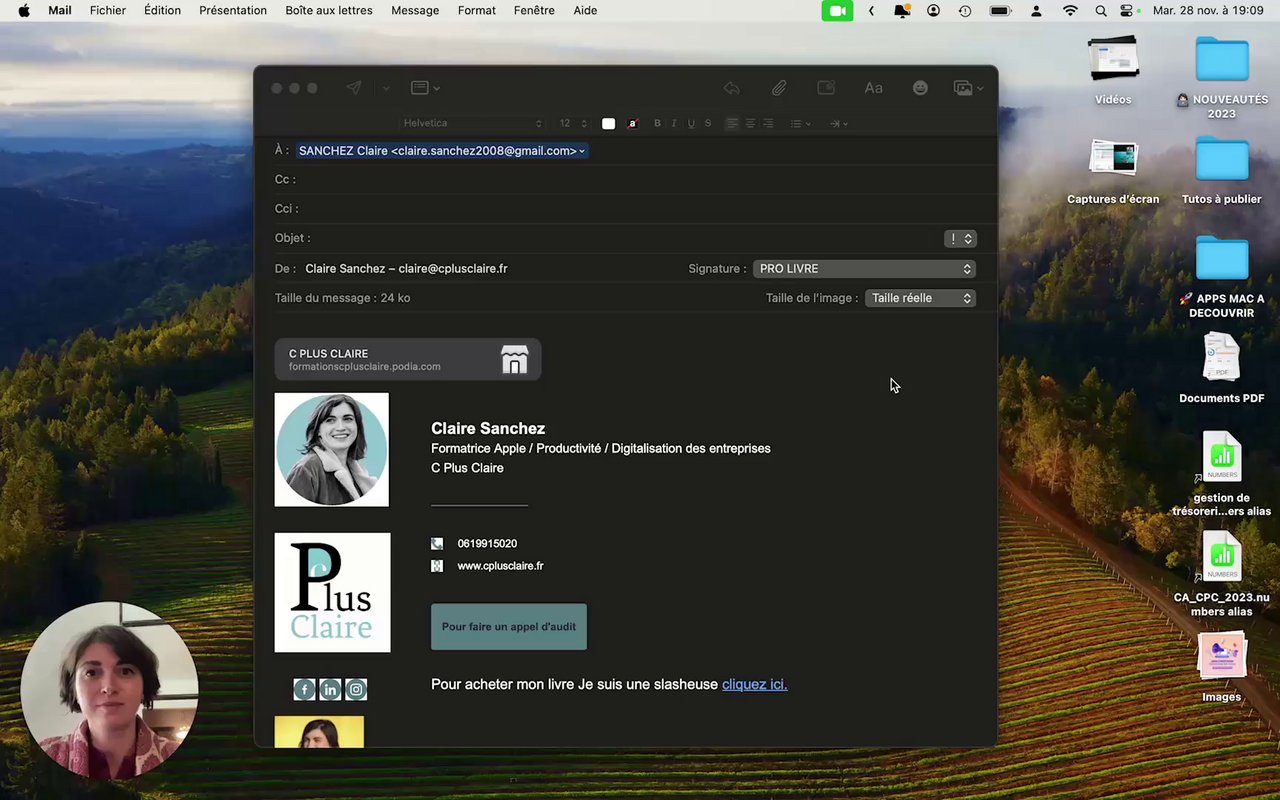Send the message with the paper plane icon
The width and height of the screenshot is (1280, 800).
[x=354, y=88]
